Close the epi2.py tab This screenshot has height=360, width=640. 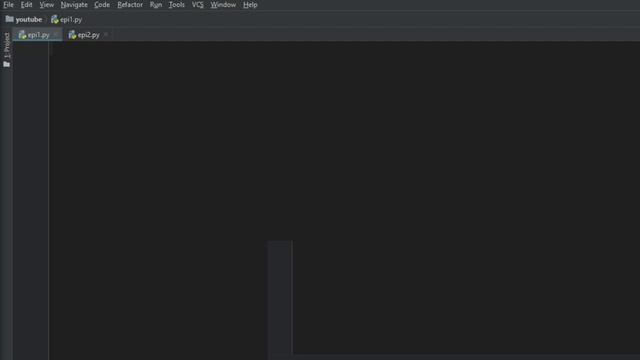106,35
